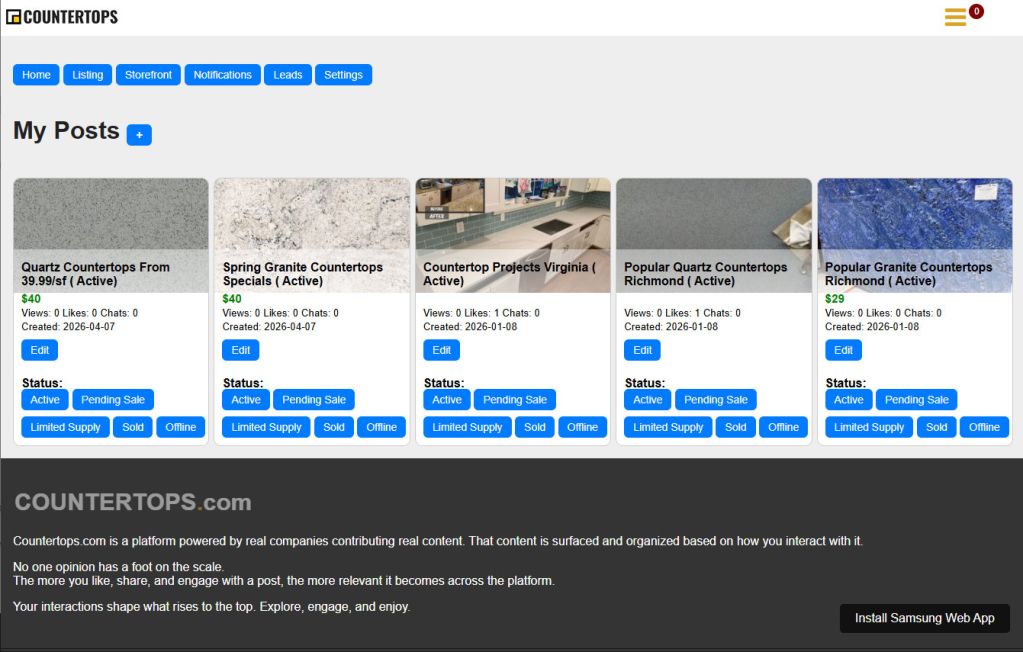Mark the Quartz Countertops post as Active
The image size is (1023, 652).
point(44,399)
